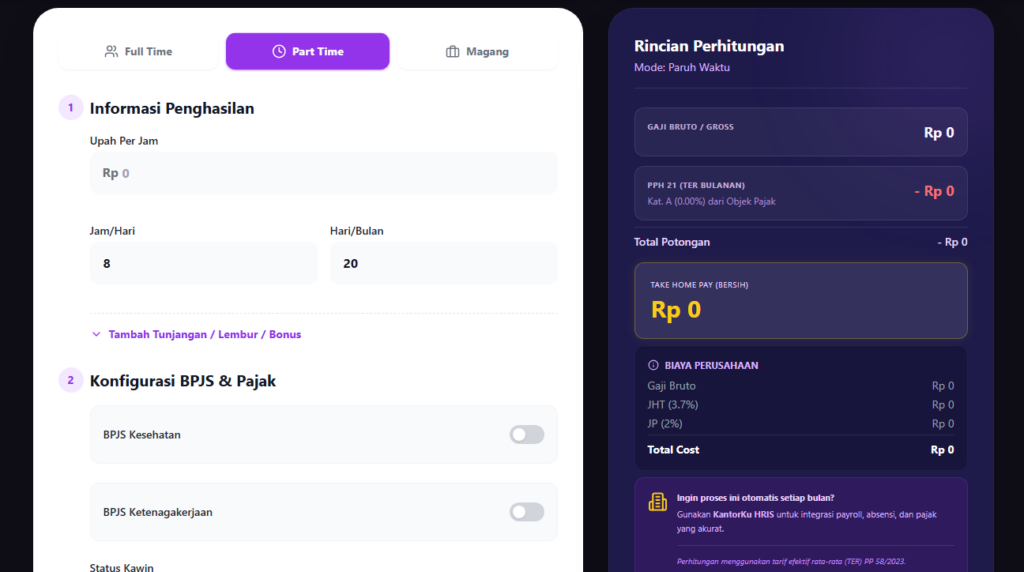Click the clock icon on Part Time tab

click(x=279, y=52)
